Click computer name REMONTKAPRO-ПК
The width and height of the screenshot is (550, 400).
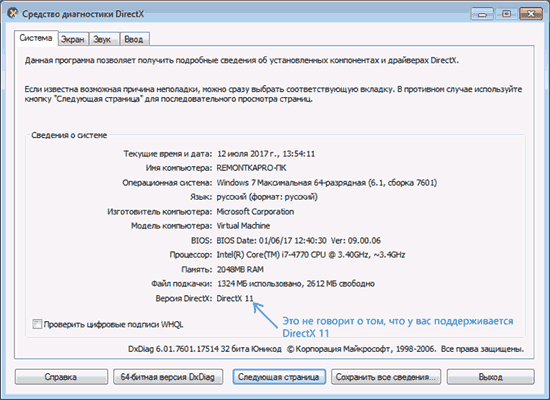tap(251, 168)
